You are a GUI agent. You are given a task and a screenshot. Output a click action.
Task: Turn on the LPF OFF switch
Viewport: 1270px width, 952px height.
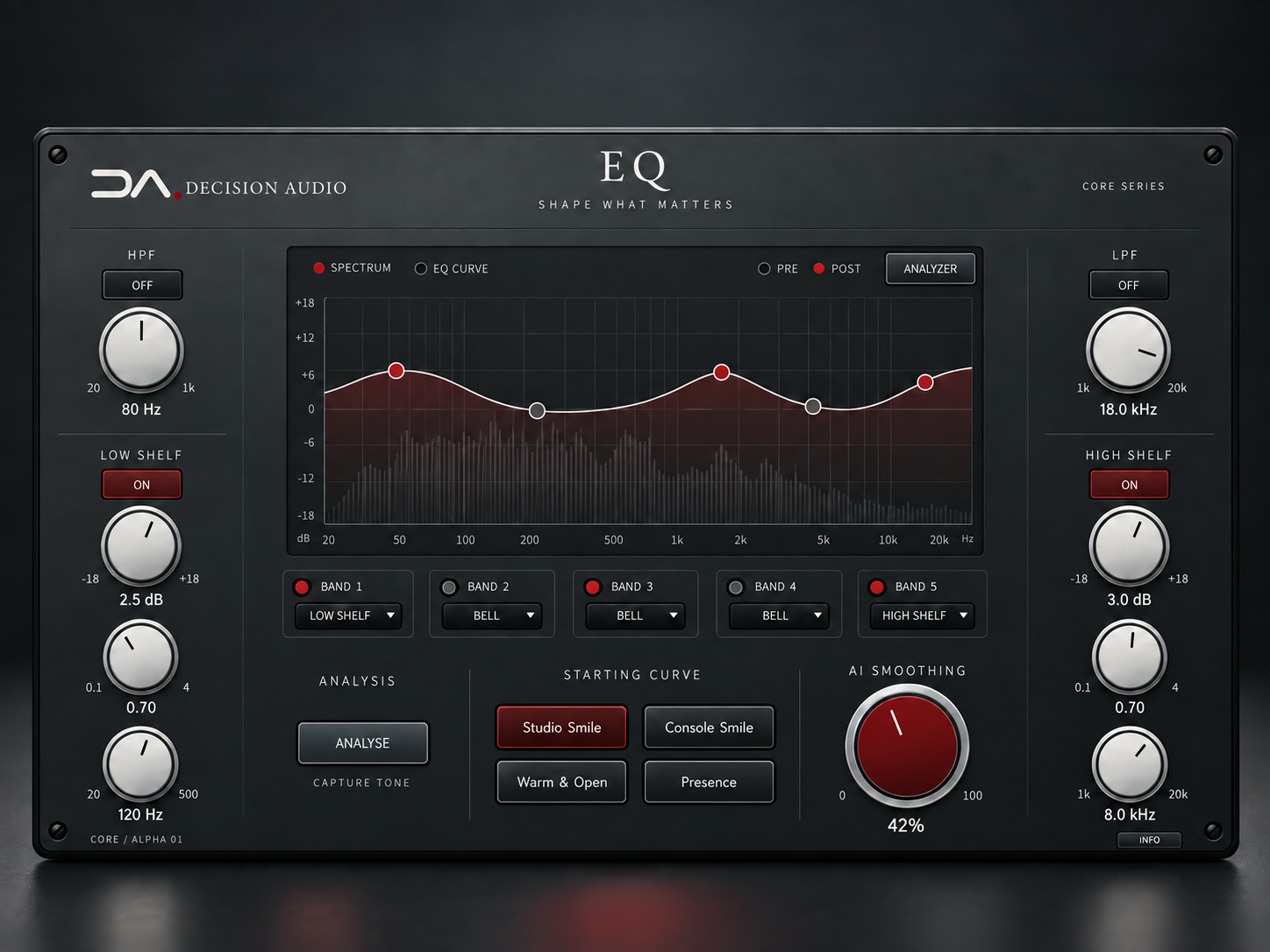[x=1129, y=285]
